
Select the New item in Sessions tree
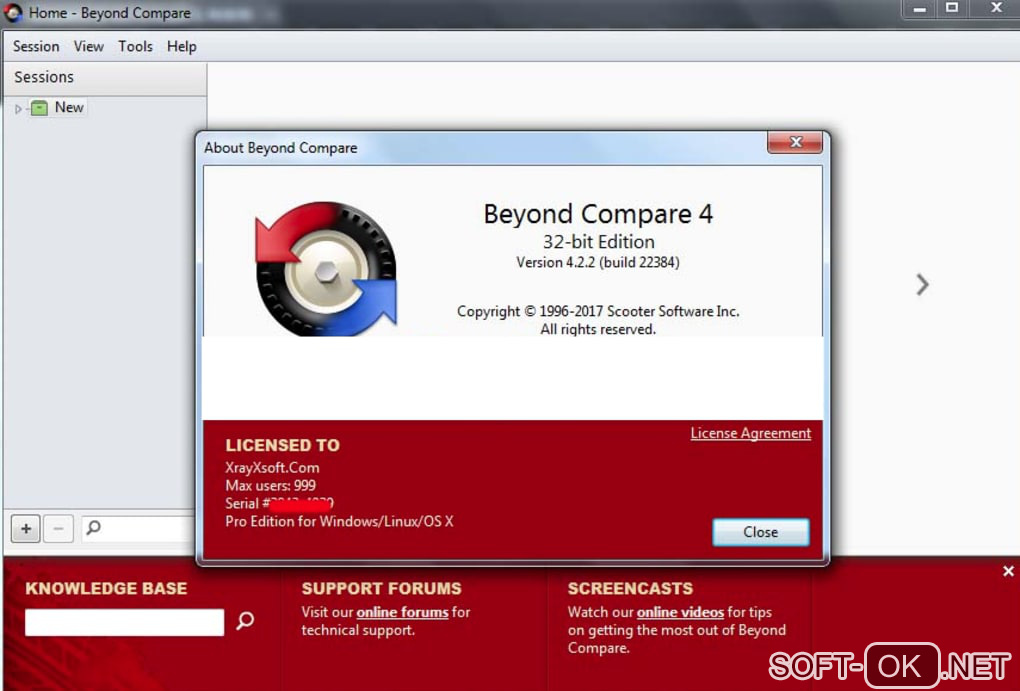click(x=69, y=107)
